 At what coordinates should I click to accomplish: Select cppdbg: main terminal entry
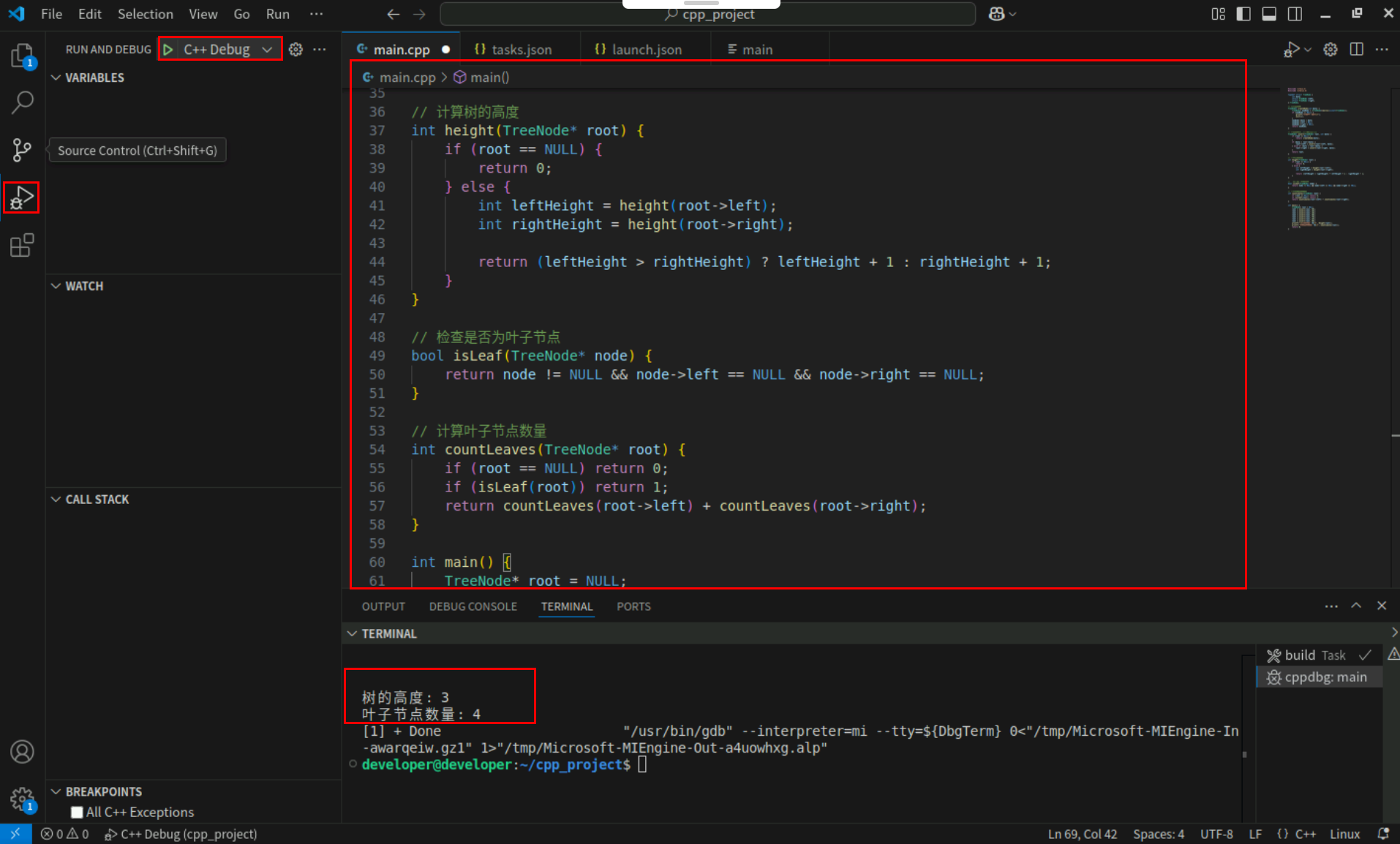pyautogui.click(x=1325, y=677)
